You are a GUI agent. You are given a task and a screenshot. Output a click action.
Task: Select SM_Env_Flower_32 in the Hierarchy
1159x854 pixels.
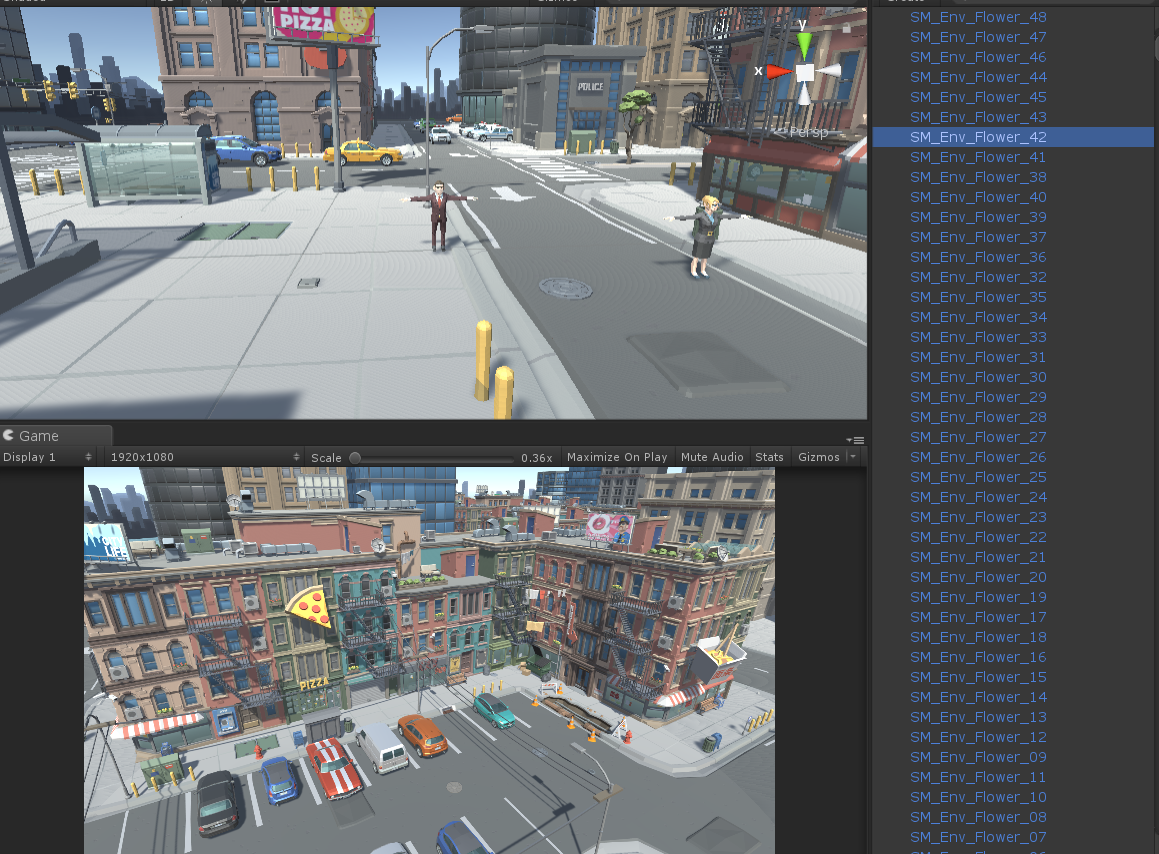1013,277
